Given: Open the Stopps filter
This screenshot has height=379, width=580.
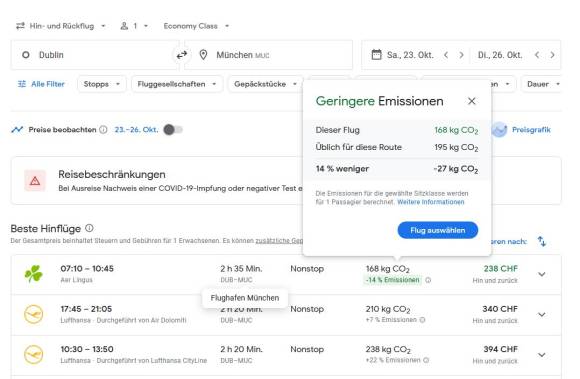Looking at the screenshot, I should 102,84.
